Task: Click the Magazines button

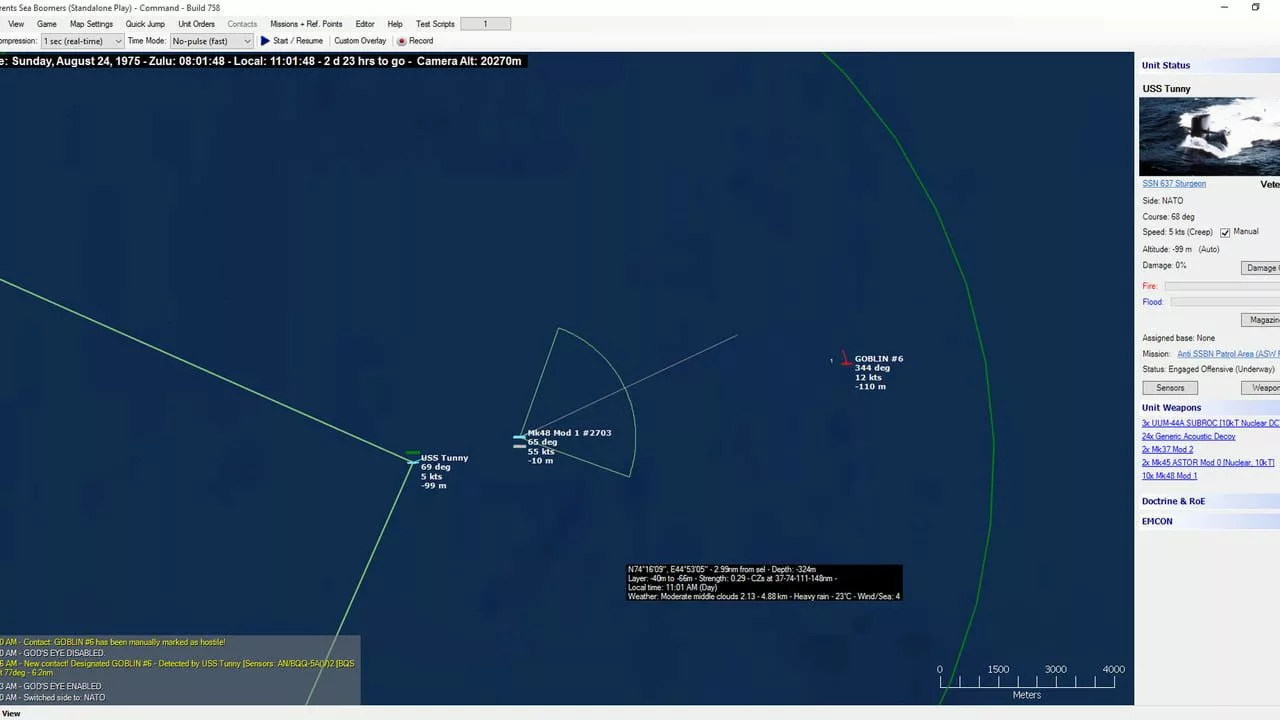Action: coord(1260,320)
